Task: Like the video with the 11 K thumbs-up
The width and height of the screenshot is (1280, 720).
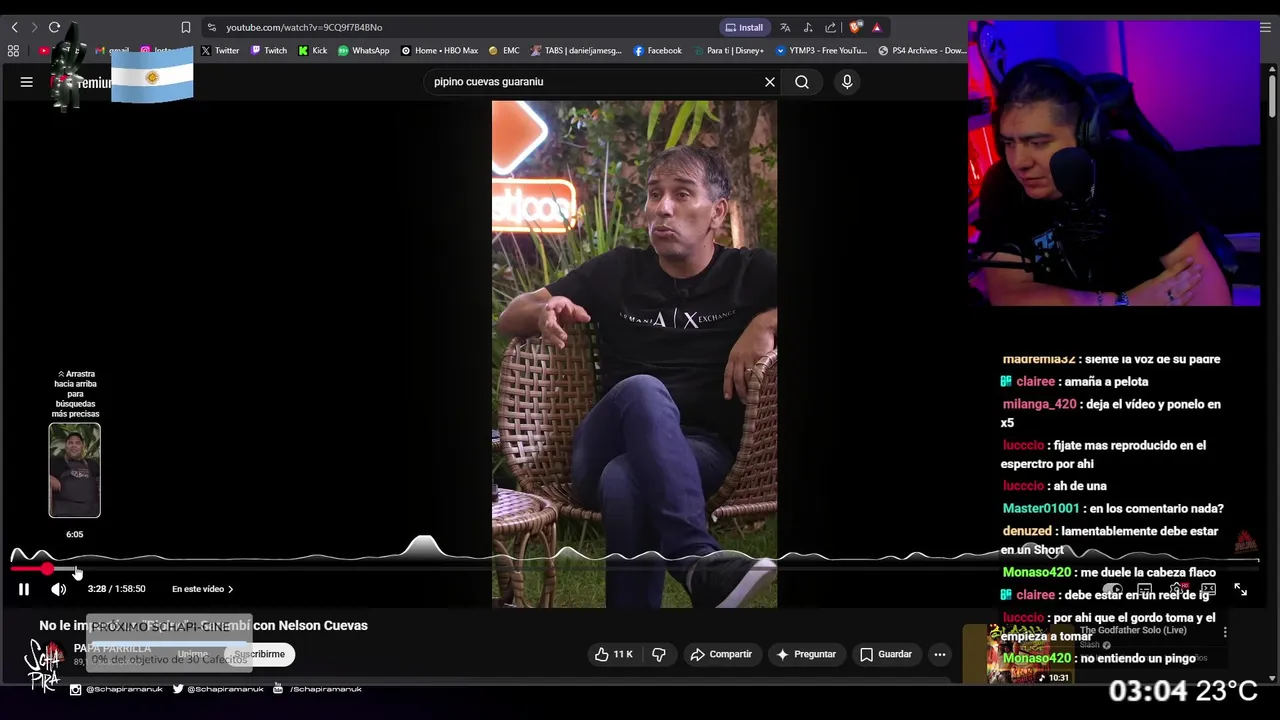Action: (614, 654)
